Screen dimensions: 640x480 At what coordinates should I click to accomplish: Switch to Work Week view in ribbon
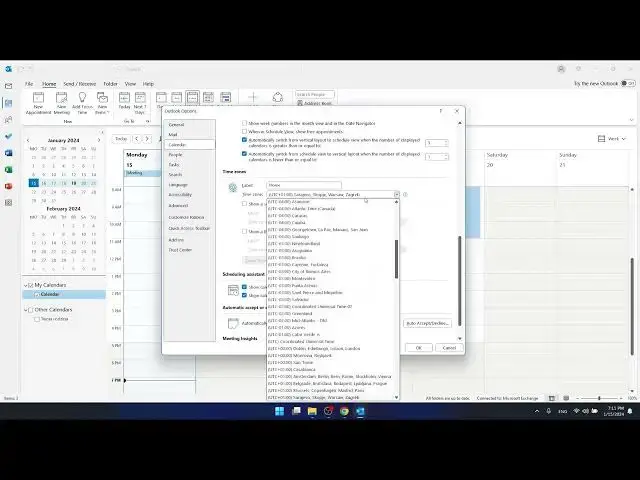click(176, 98)
